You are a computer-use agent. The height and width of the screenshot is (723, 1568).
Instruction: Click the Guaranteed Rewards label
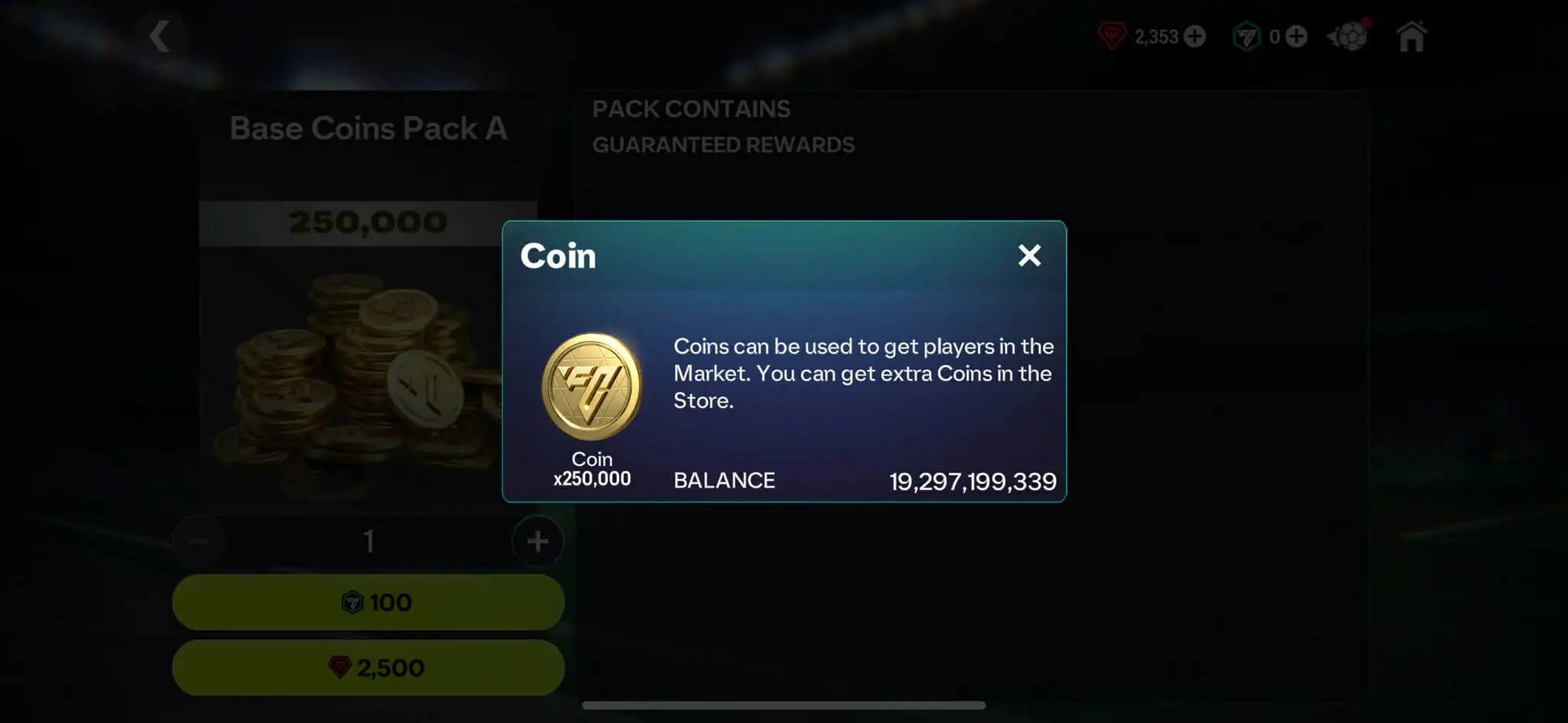pyautogui.click(x=724, y=145)
